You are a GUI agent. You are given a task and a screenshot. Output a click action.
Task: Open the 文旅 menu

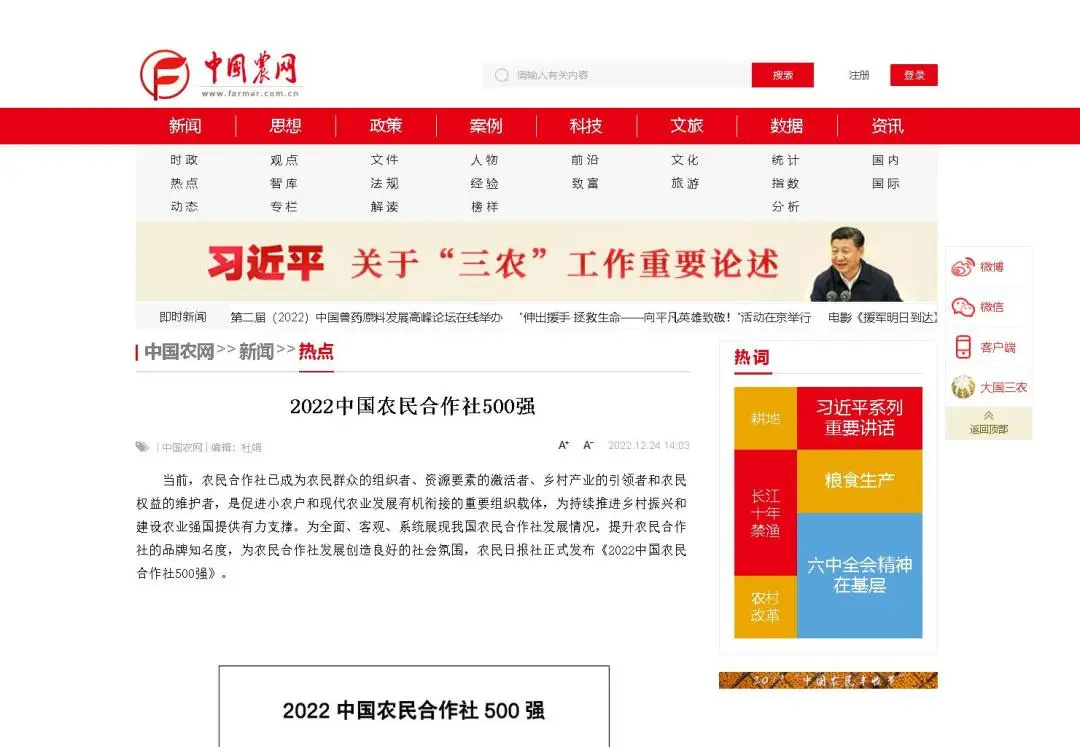coord(687,126)
